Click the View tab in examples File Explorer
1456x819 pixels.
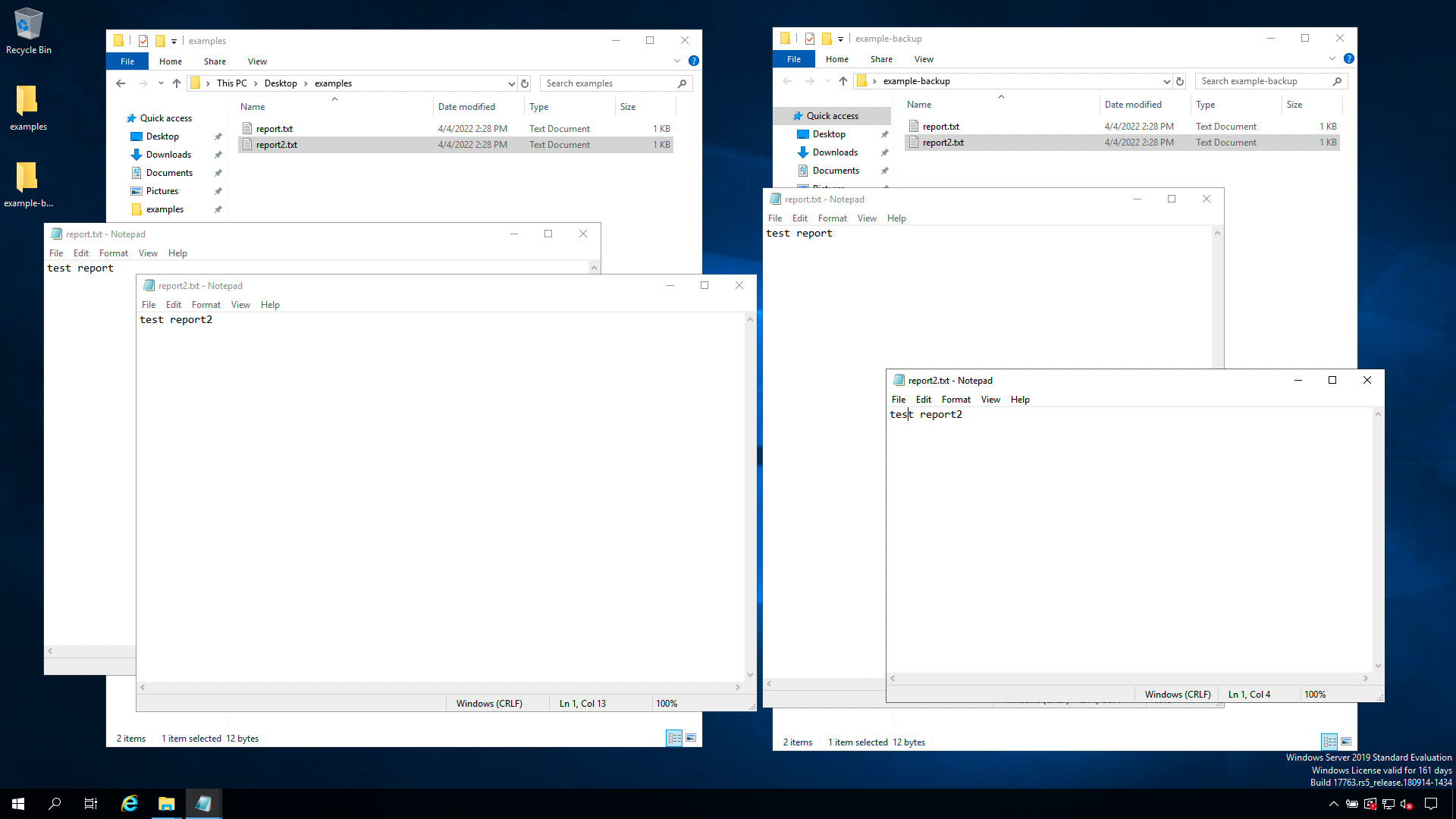[x=256, y=61]
